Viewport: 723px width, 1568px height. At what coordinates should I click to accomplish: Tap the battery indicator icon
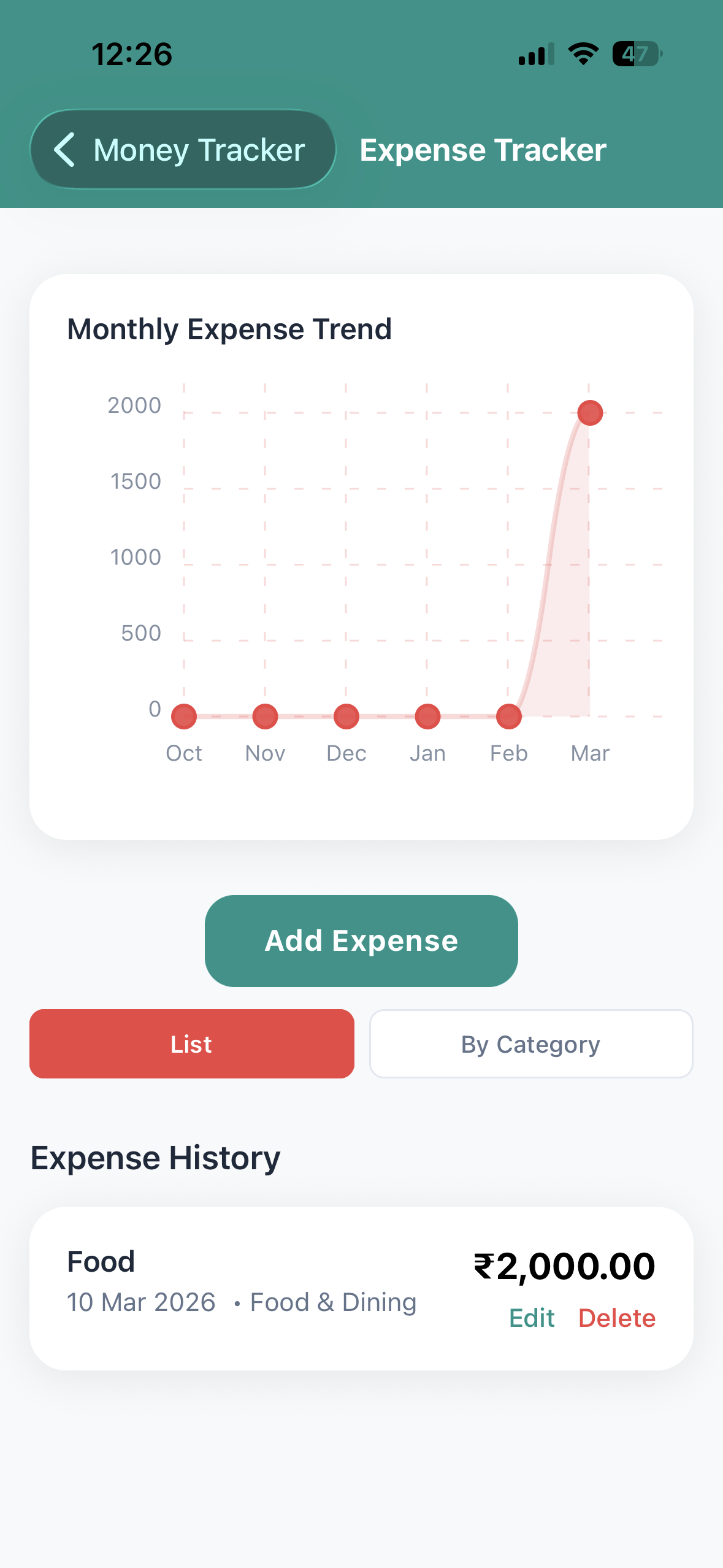pyautogui.click(x=637, y=54)
